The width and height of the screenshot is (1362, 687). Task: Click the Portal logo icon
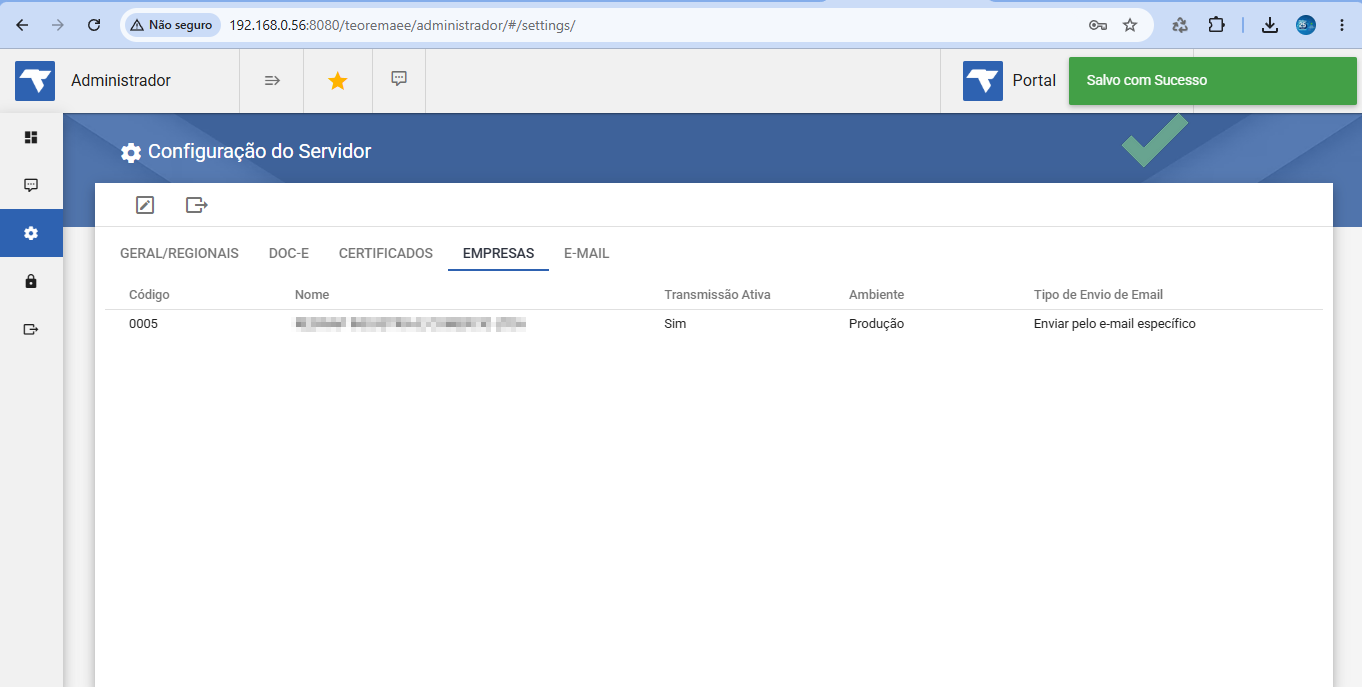coord(983,81)
